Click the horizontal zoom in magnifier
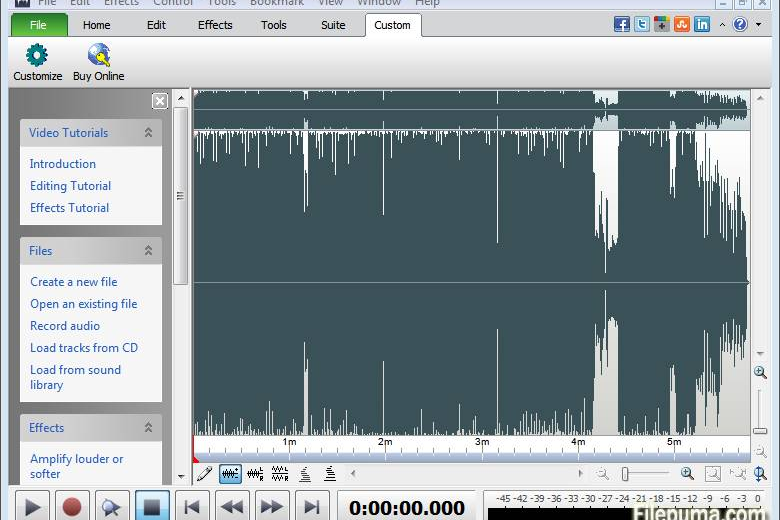Screen dimensions: 780x520 [687, 474]
